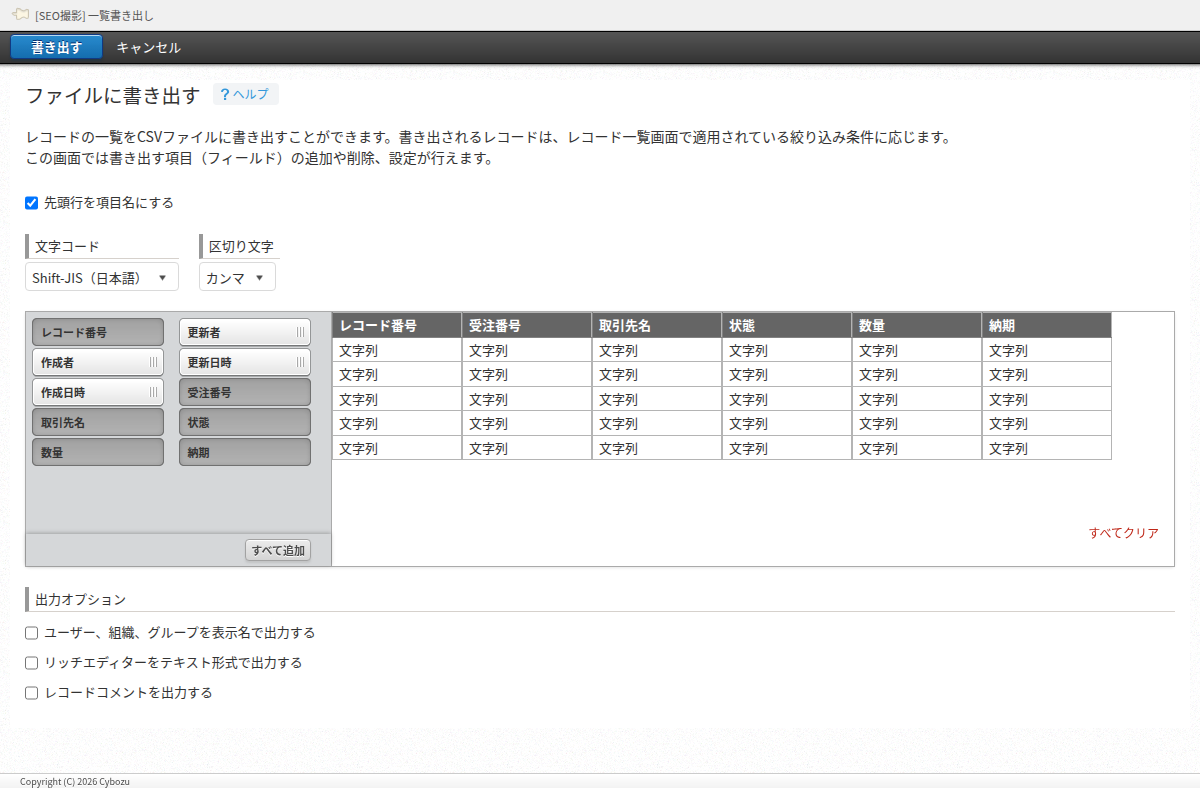Add all fields with すべて追加
The width and height of the screenshot is (1200, 788).
click(278, 550)
